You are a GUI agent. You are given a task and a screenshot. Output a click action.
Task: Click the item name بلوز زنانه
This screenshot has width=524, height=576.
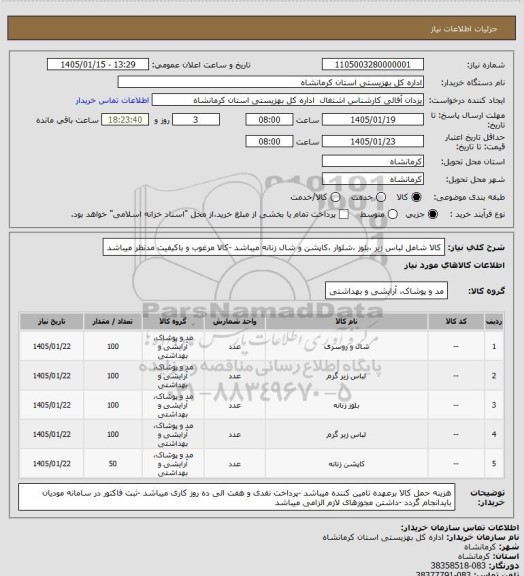tap(346, 405)
